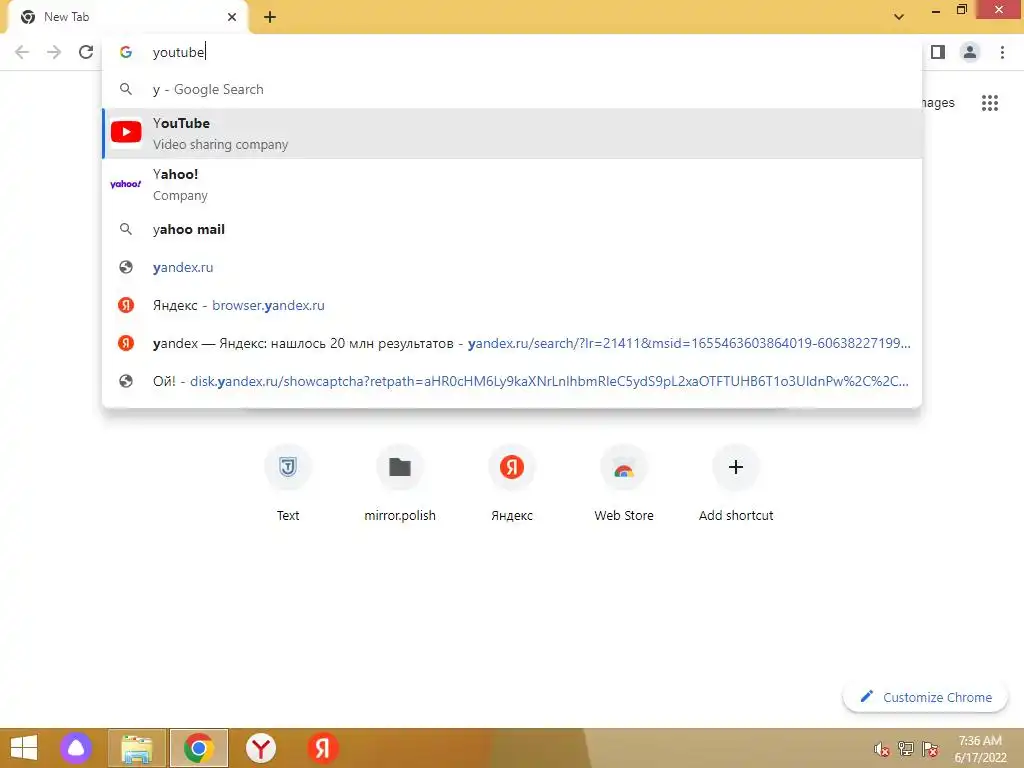Select the 'yahoo mail' search suggestion

[512, 229]
